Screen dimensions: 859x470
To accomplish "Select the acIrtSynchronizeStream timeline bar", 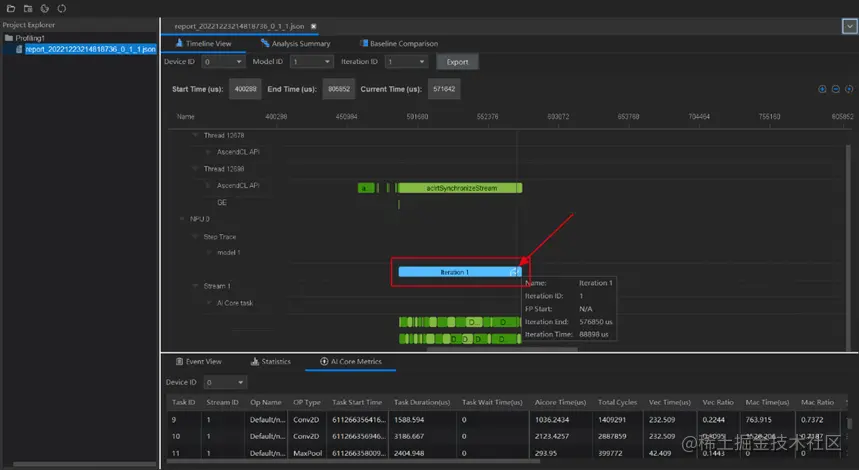I will click(x=460, y=188).
